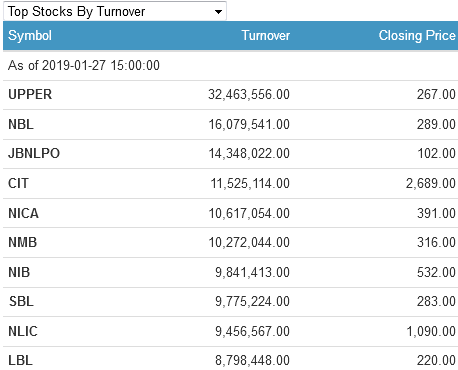This screenshot has width=458, height=370.
Task: Open the SBL stock symbol
Action: [x=21, y=301]
